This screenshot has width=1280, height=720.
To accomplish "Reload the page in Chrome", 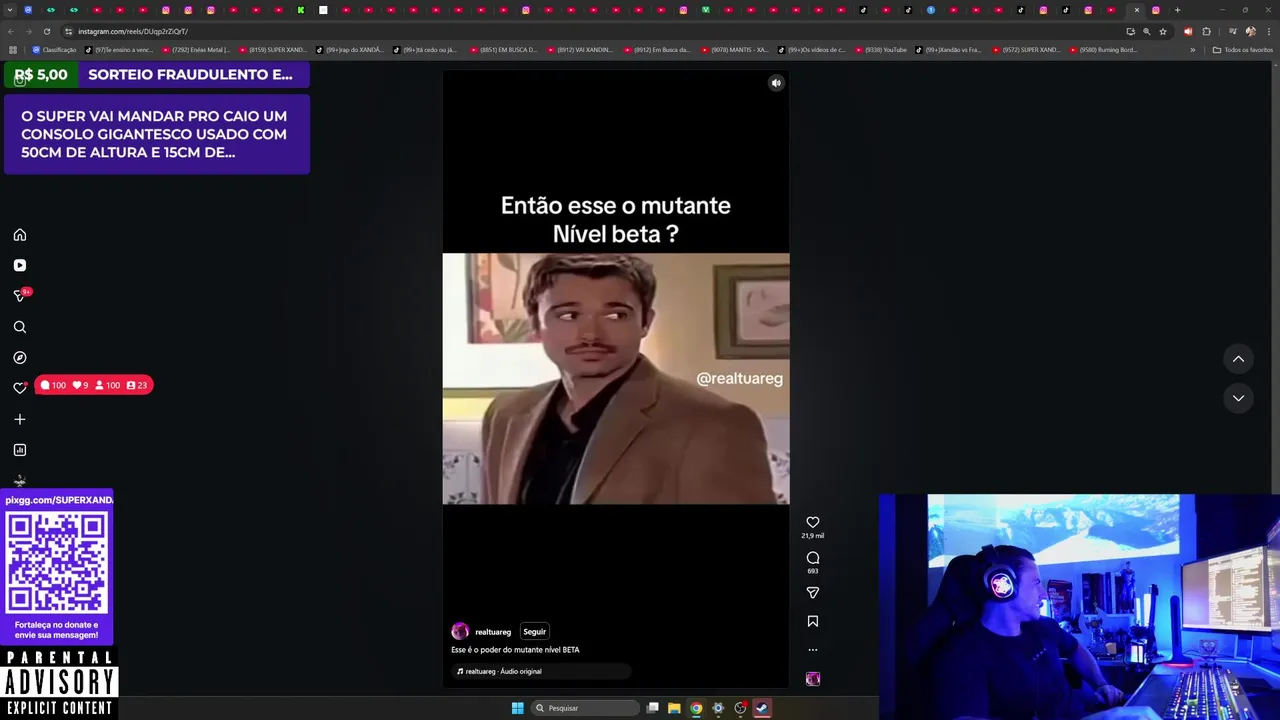I will (46, 31).
